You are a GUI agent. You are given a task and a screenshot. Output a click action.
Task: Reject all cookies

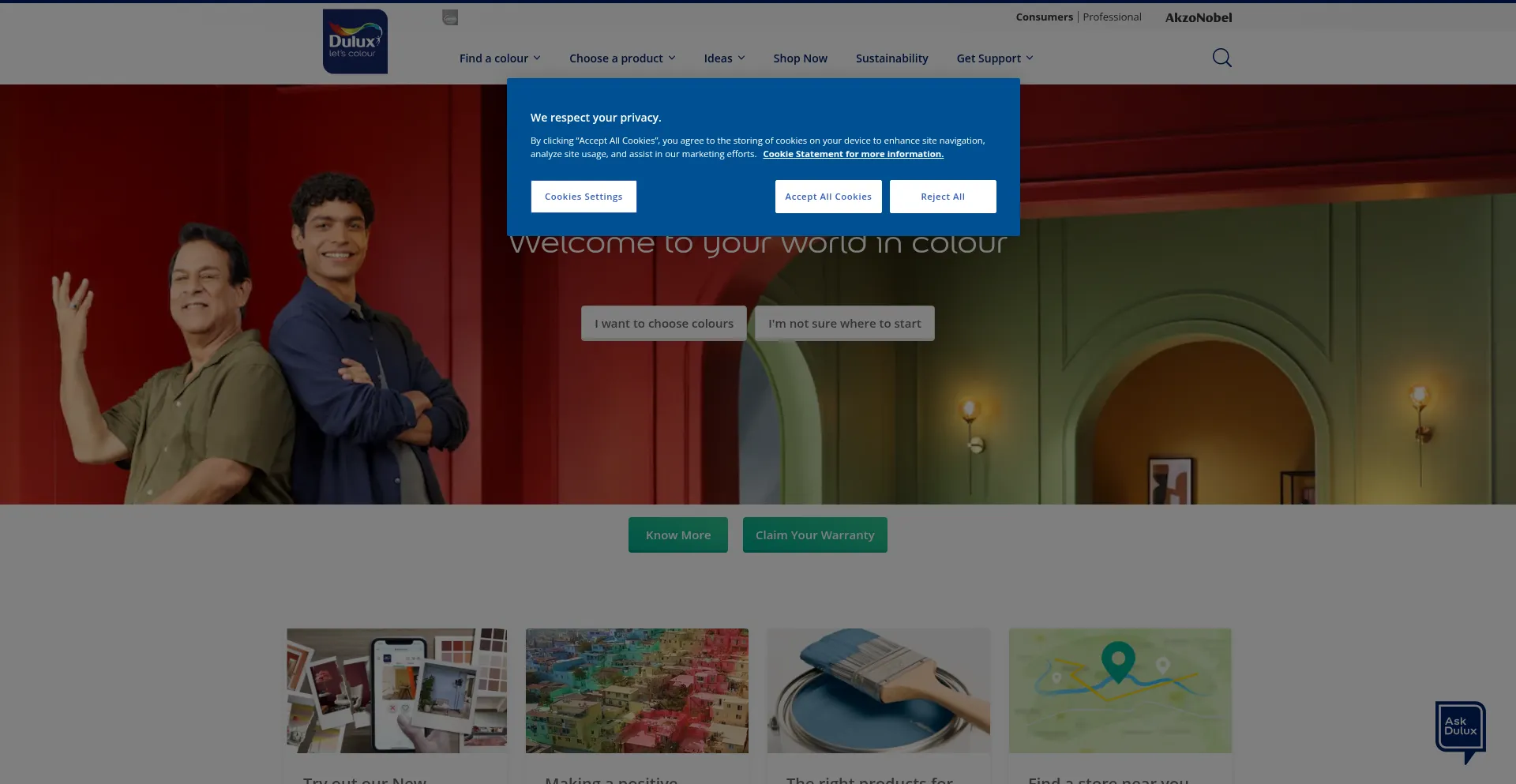(x=943, y=197)
